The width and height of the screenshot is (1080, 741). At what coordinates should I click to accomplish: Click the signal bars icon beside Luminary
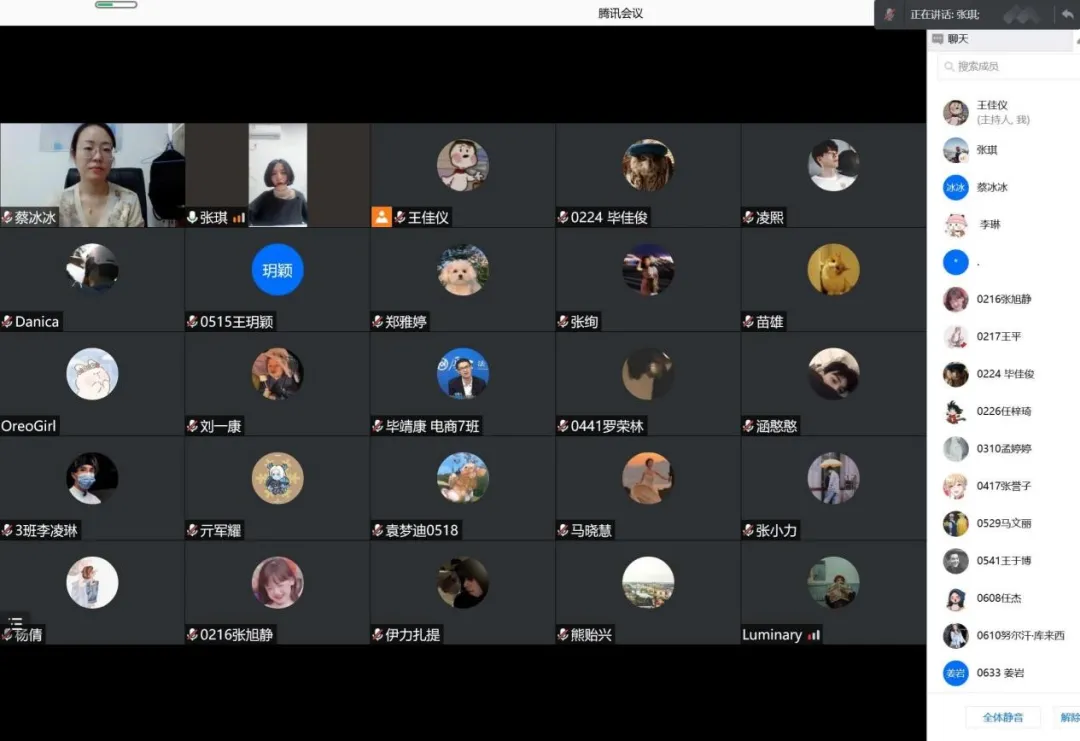point(814,635)
